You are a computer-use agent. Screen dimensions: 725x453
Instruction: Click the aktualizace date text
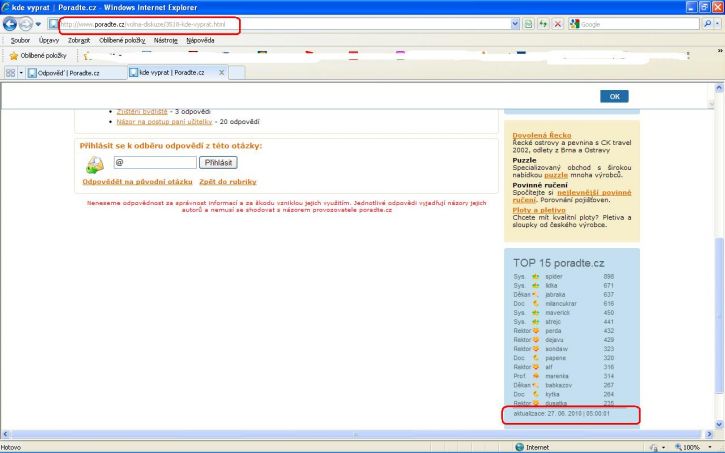click(x=562, y=413)
